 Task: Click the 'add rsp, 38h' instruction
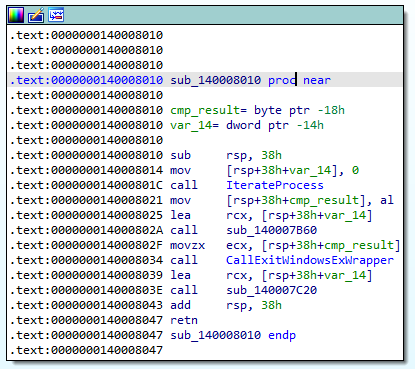(x=226, y=305)
